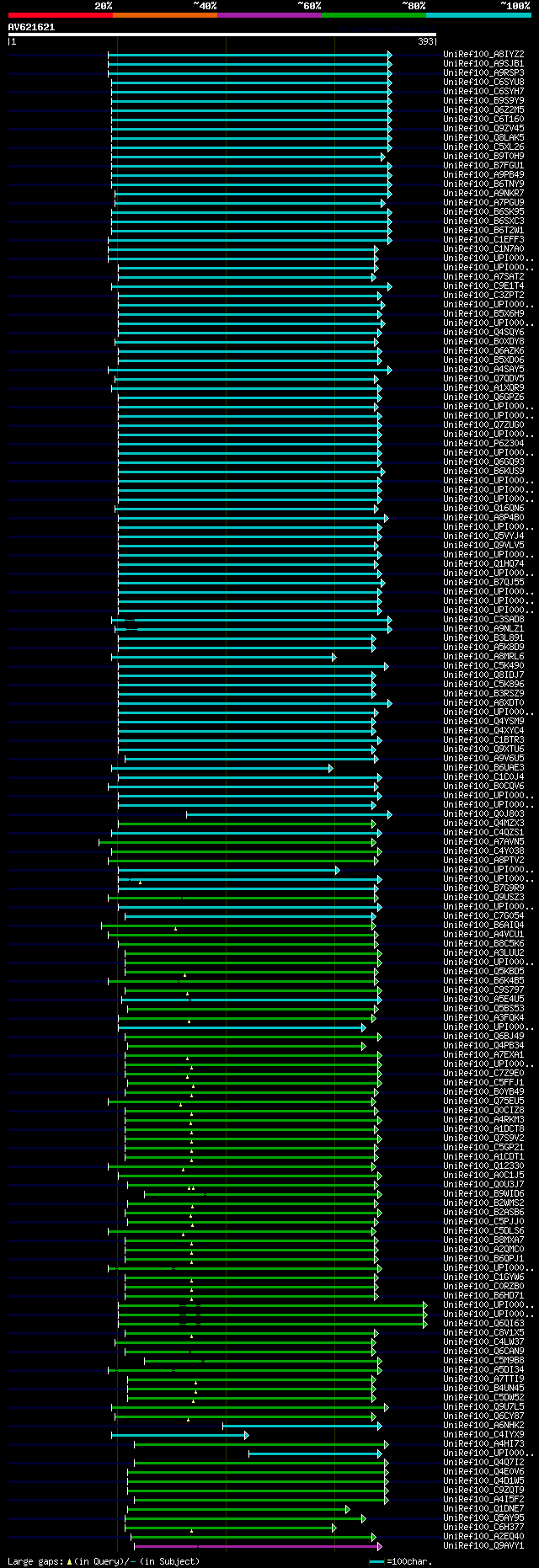Select label UniRef100_C6H377
The image size is (539, 1568).
coord(483,1527)
